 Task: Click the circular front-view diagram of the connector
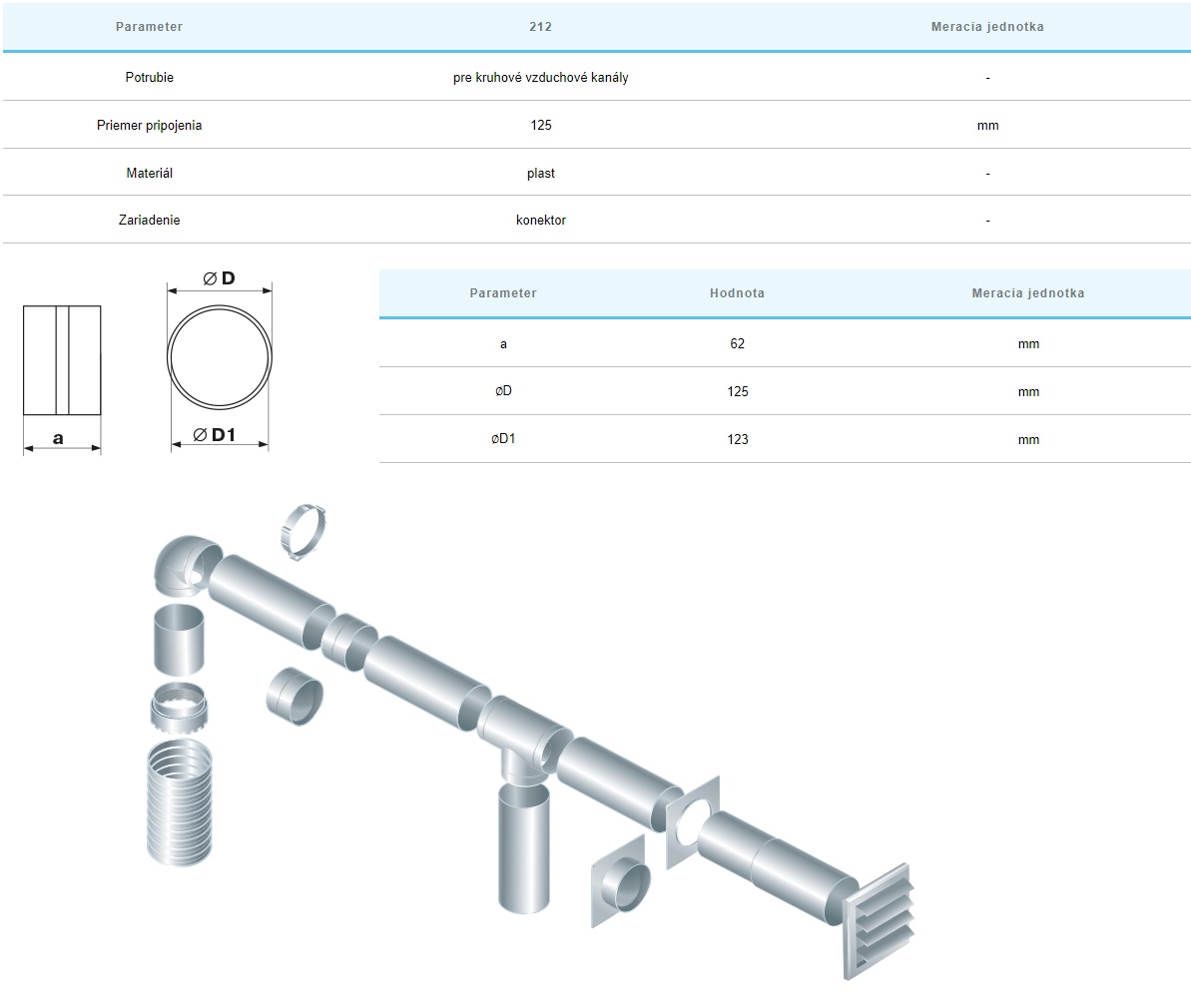220,357
